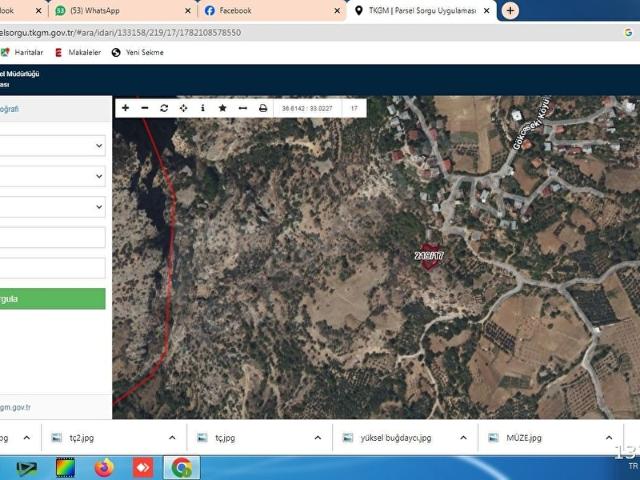Expand the second dropdown in query panel
The image size is (640, 480).
[x=52, y=176]
